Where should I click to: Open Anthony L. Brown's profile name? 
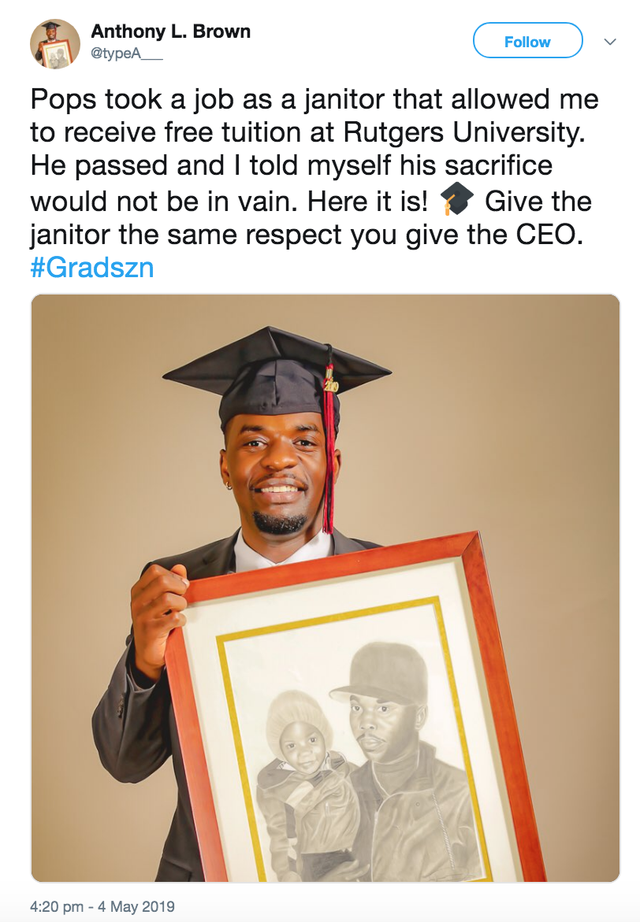171,31
